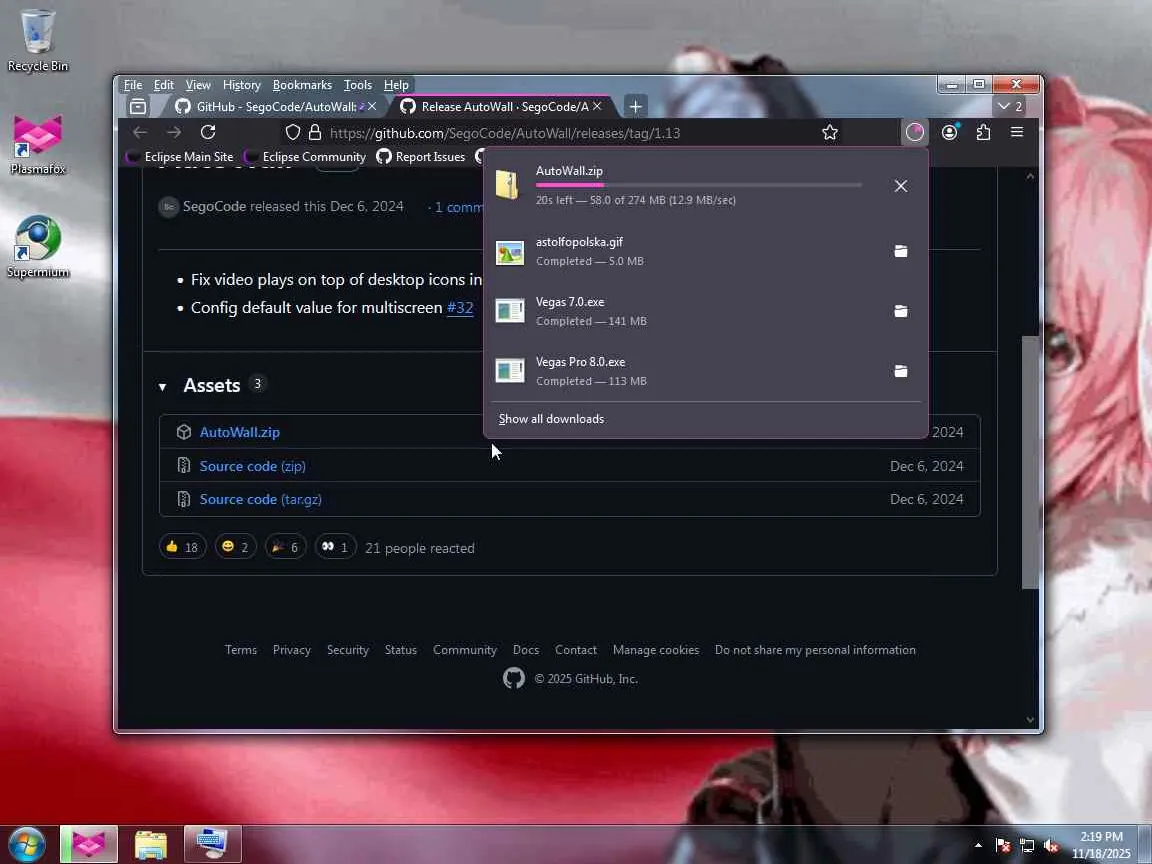Click Show all downloads
The width and height of the screenshot is (1152, 864).
[x=551, y=419]
